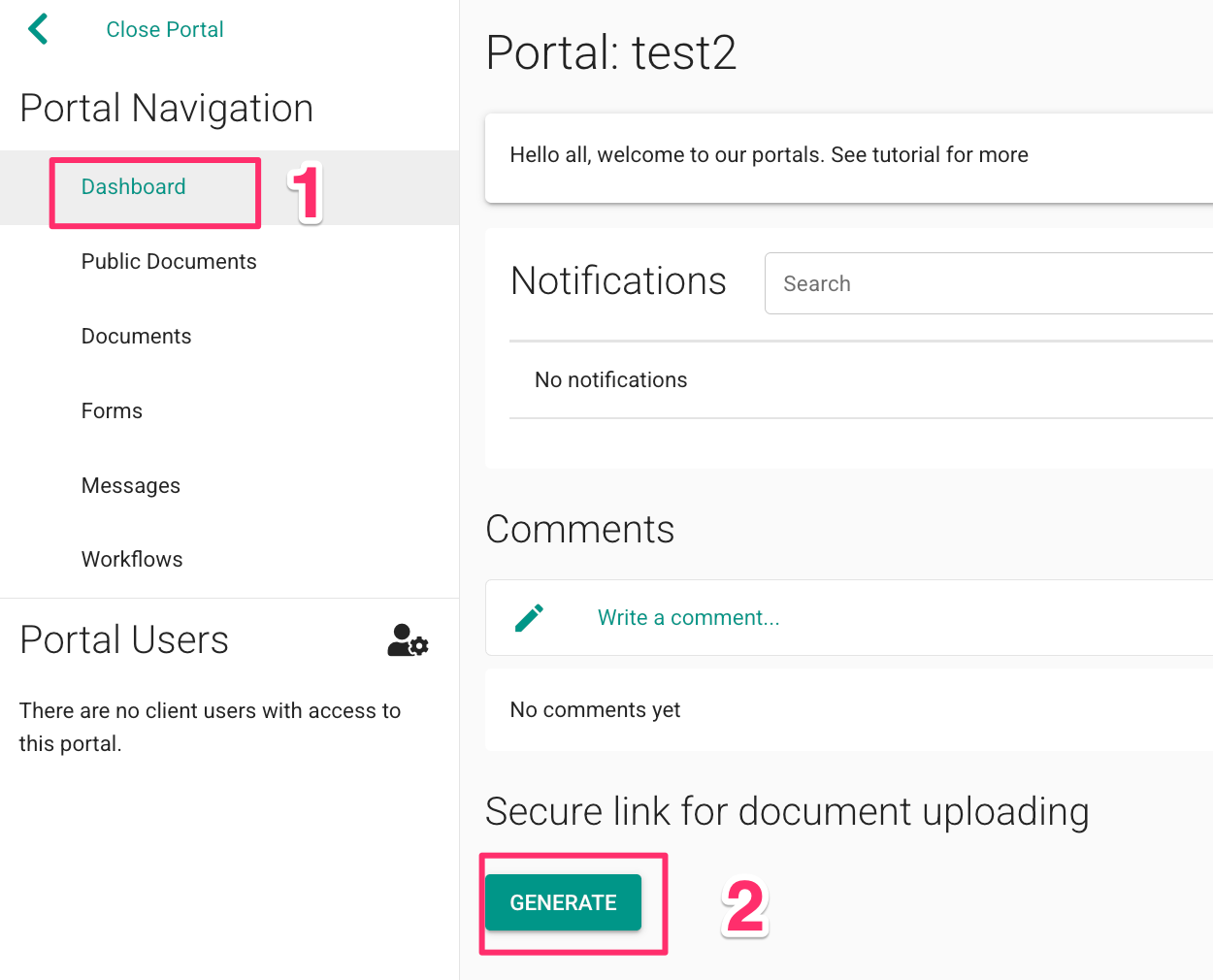Click the Close Portal link

click(164, 28)
